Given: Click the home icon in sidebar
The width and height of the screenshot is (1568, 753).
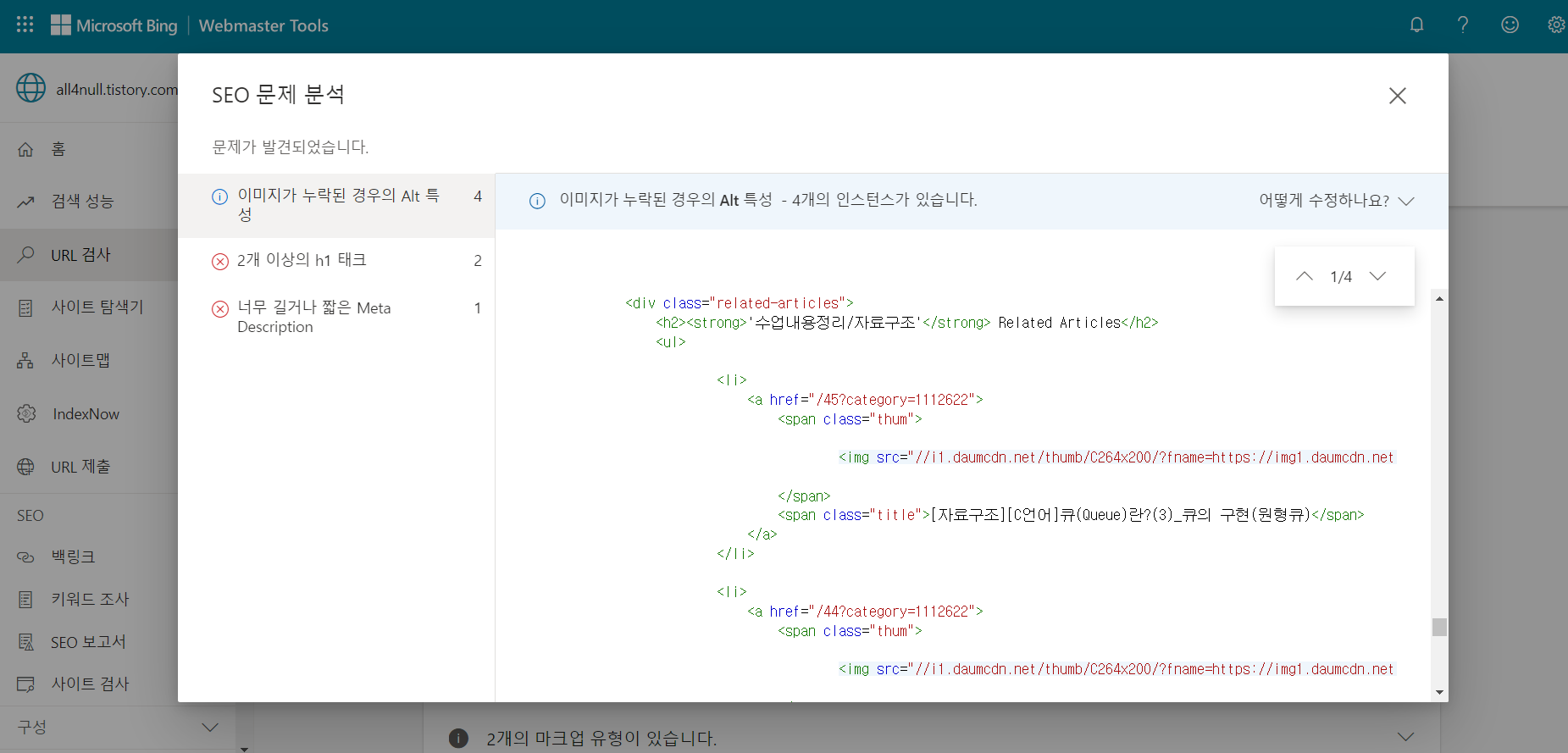Looking at the screenshot, I should (x=26, y=149).
